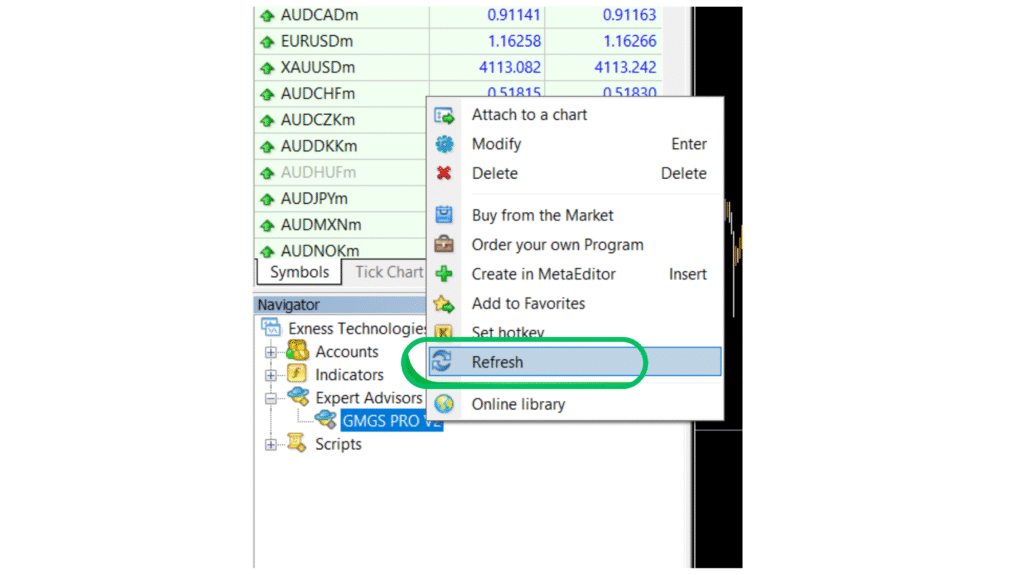Click the Buy from the Market icon
Screen dimensions: 1024x575
coord(444,215)
